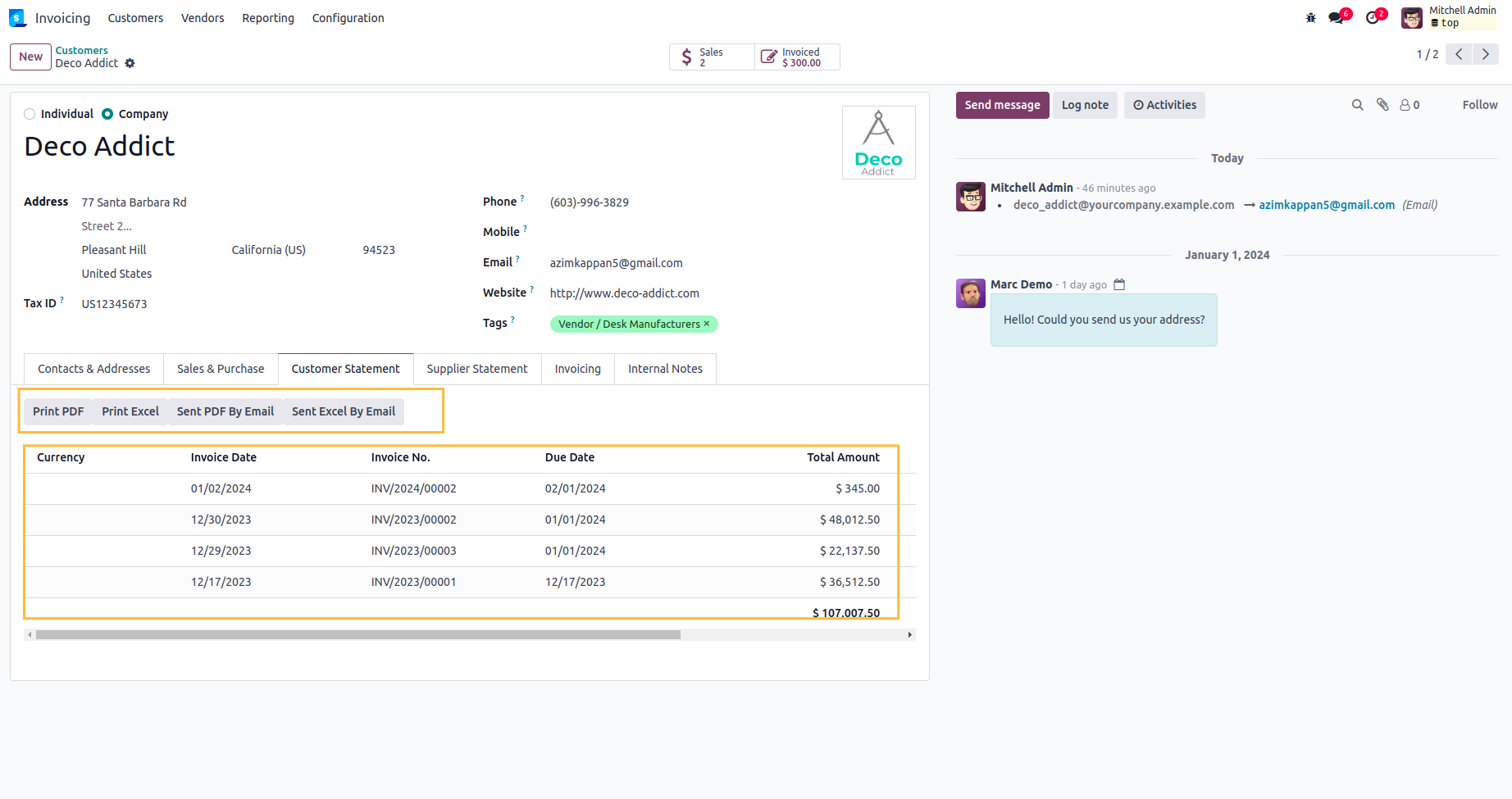
Task: Open the Vendors menu
Action: click(203, 18)
